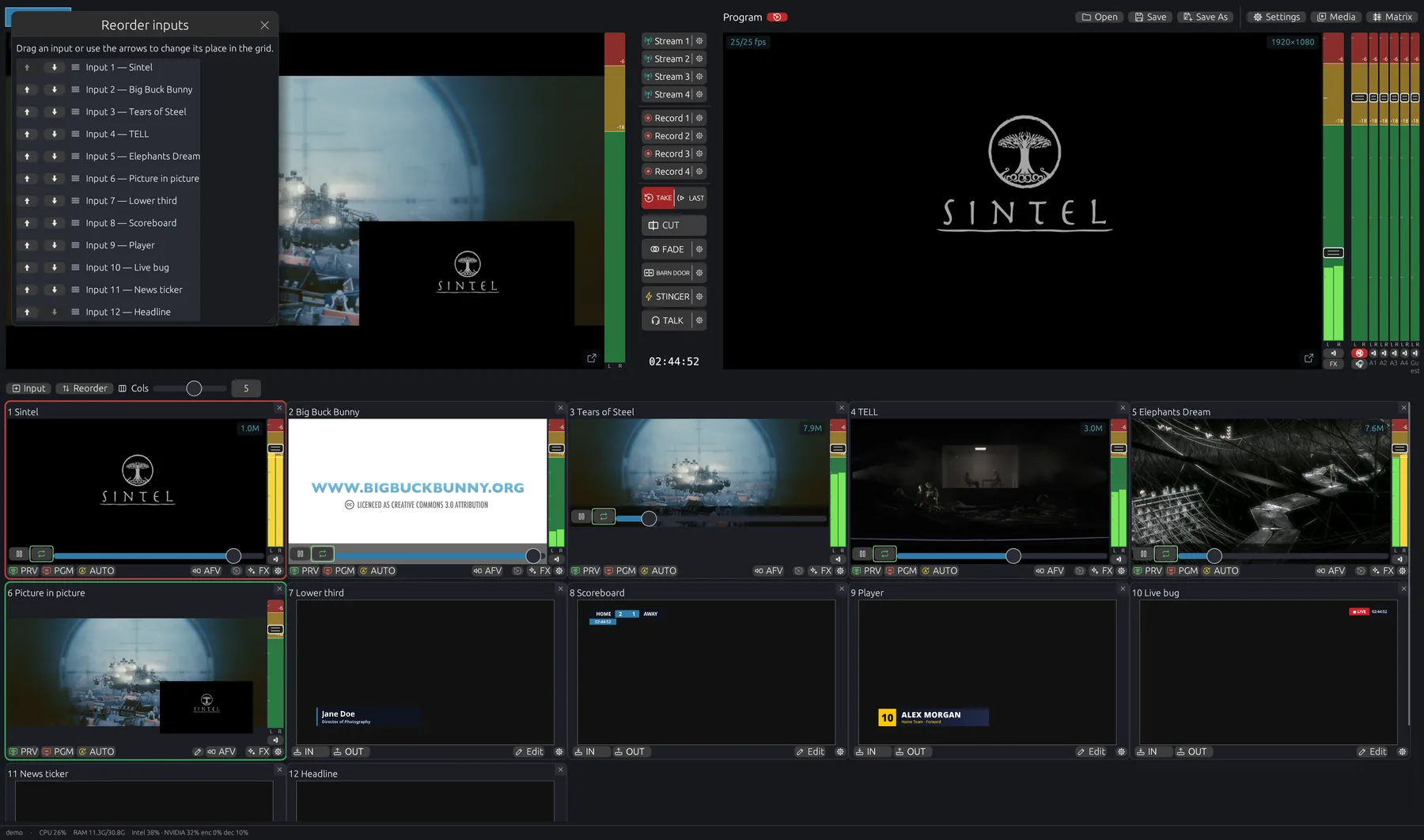This screenshot has height=840, width=1424.
Task: Click the Cols slider handle
Action: point(194,388)
